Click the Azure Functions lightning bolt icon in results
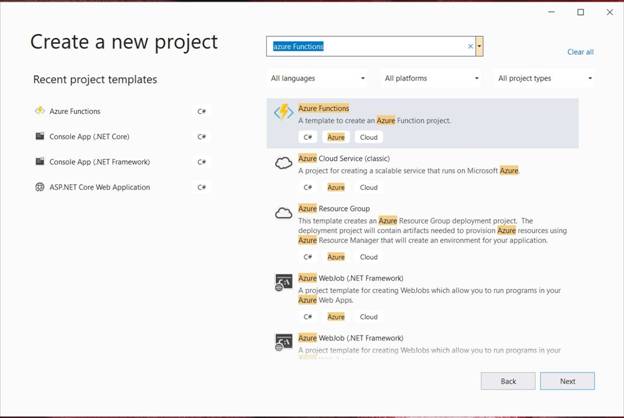 (283, 112)
